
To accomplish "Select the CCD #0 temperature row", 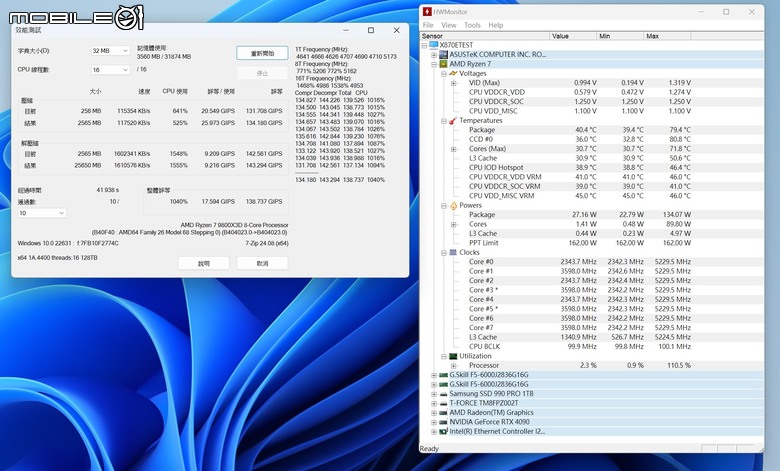I will coord(592,139).
